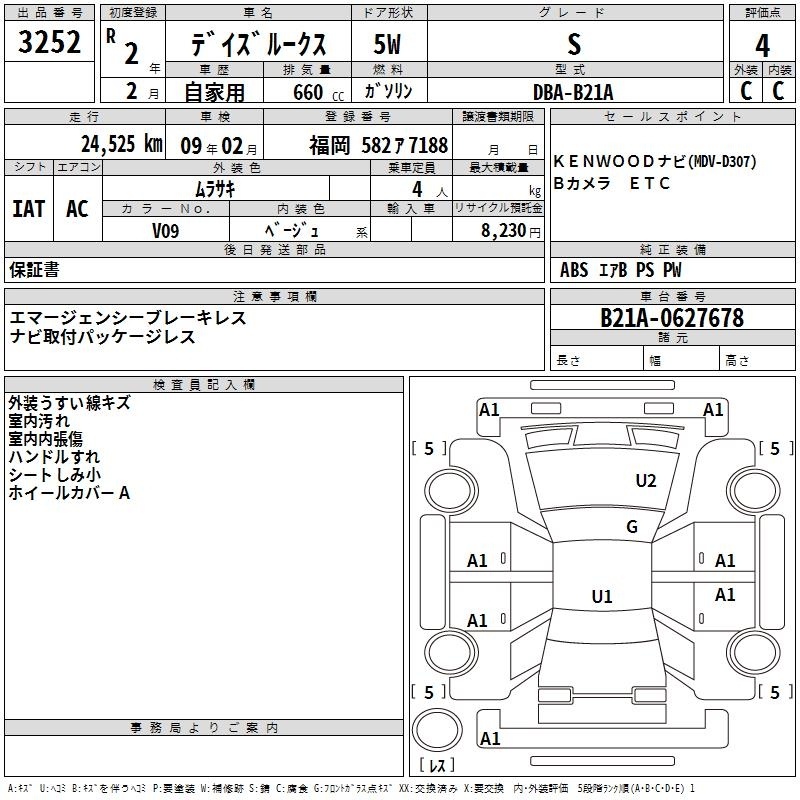This screenshot has height=800, width=800.
Task: Click the 出品番号 header
Action: (49, 13)
